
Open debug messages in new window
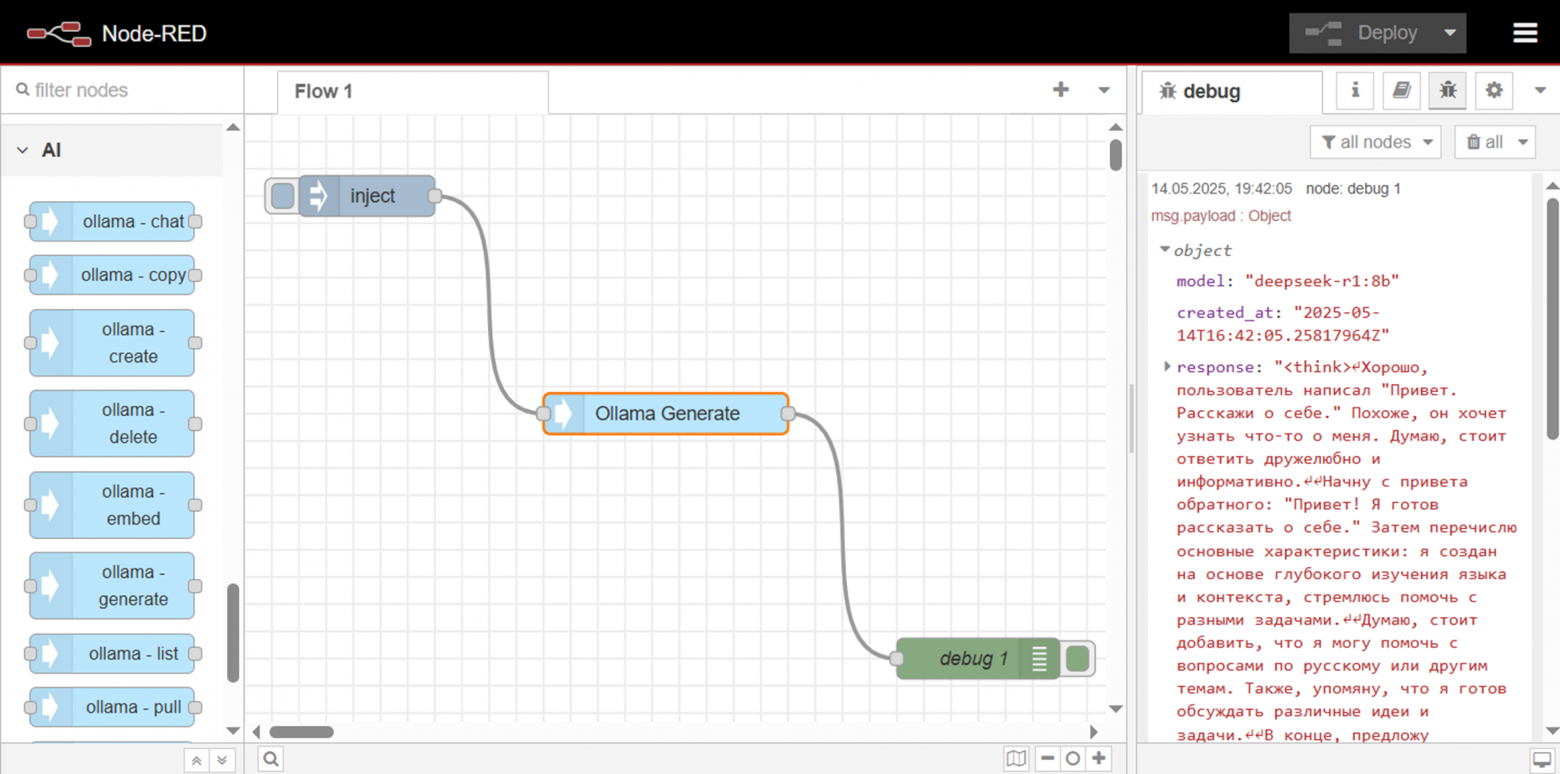tap(1540, 759)
